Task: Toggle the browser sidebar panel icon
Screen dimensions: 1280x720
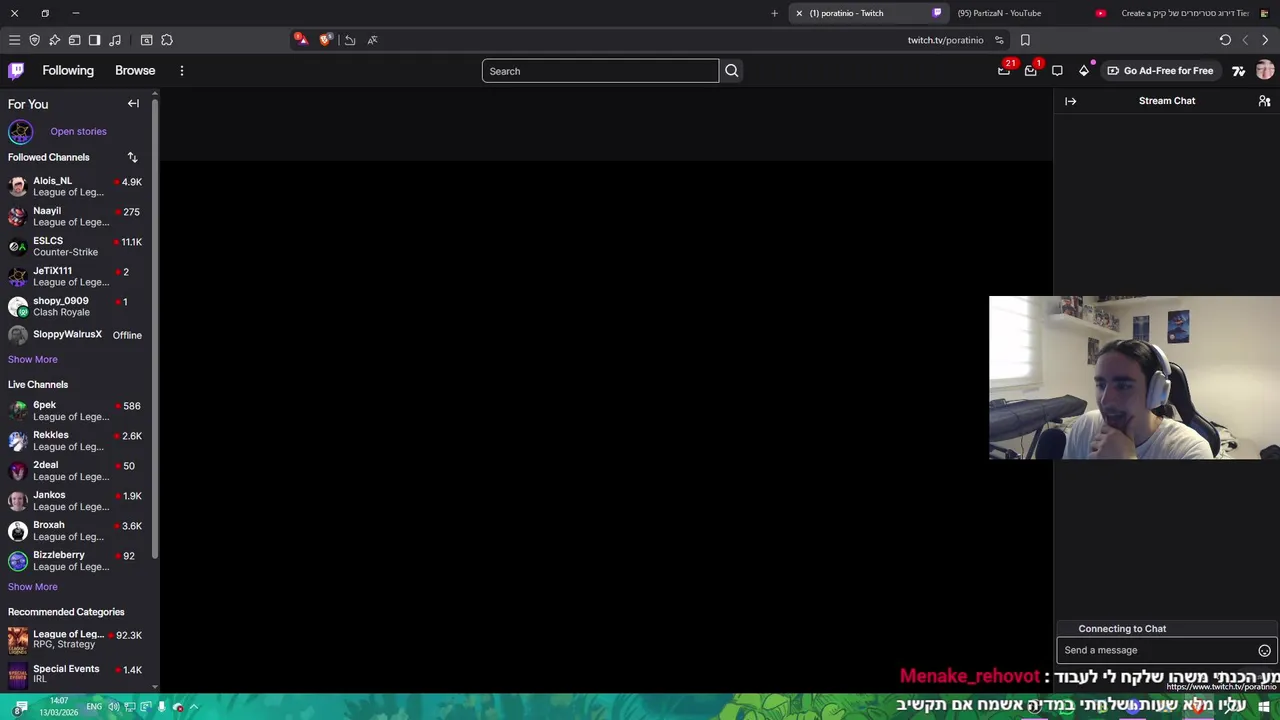Action: click(94, 40)
